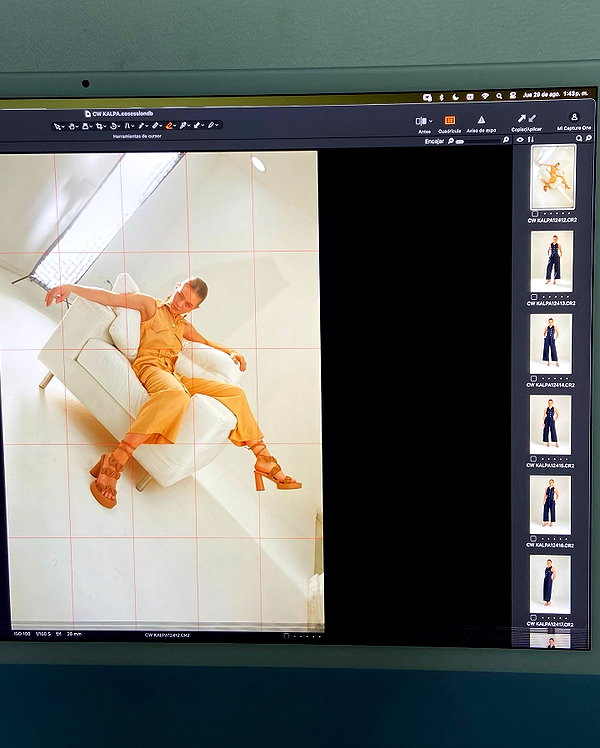Toggle the browser eye visibility icon

(520, 139)
